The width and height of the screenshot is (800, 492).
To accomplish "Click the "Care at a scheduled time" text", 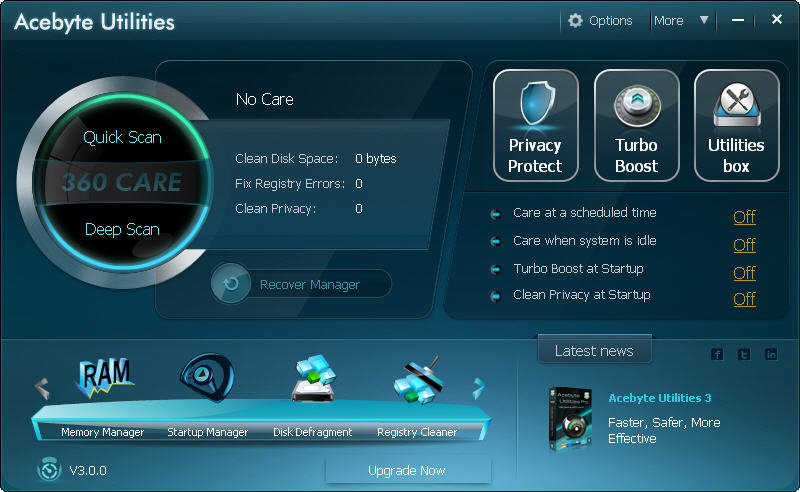I will [x=585, y=213].
